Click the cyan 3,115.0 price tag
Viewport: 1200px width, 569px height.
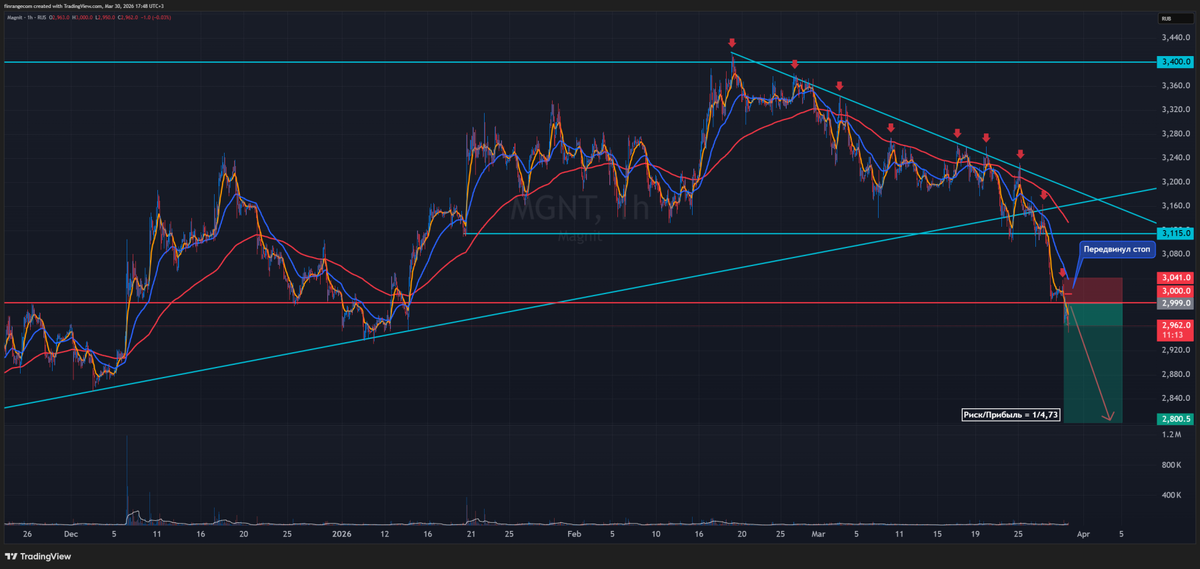pyautogui.click(x=1173, y=233)
